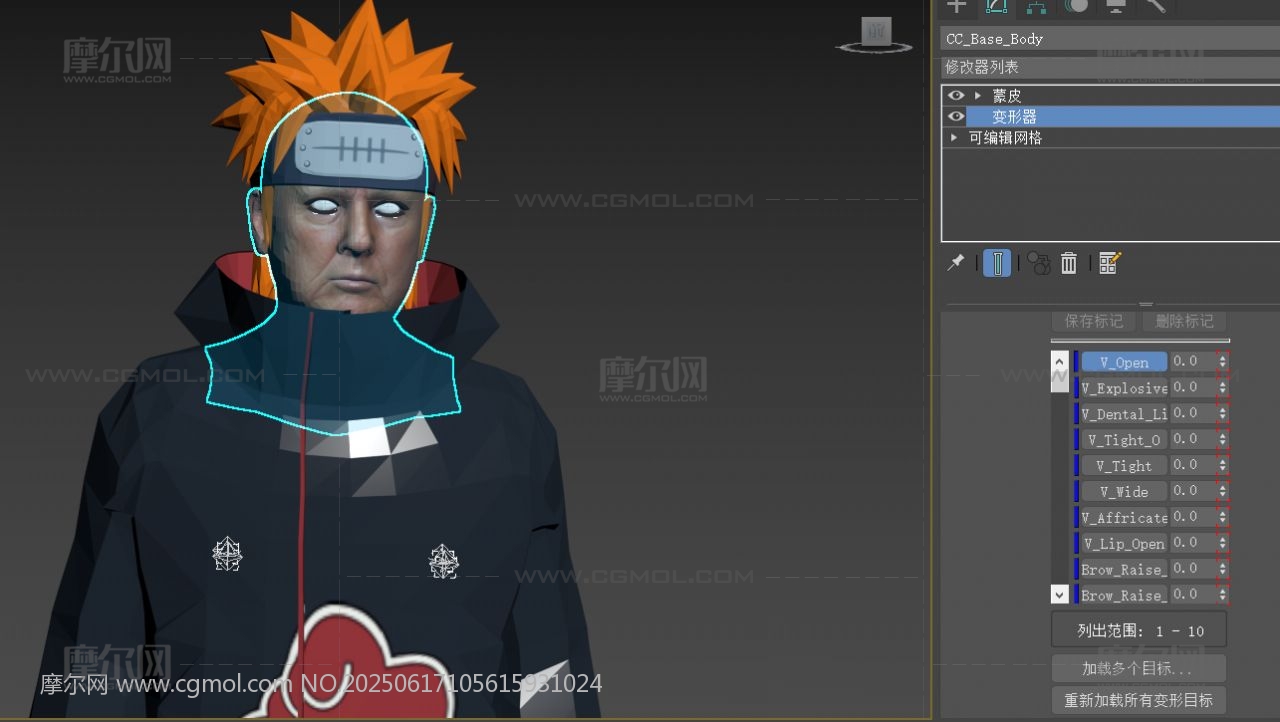Select right bone helper on cloak

click(x=444, y=561)
